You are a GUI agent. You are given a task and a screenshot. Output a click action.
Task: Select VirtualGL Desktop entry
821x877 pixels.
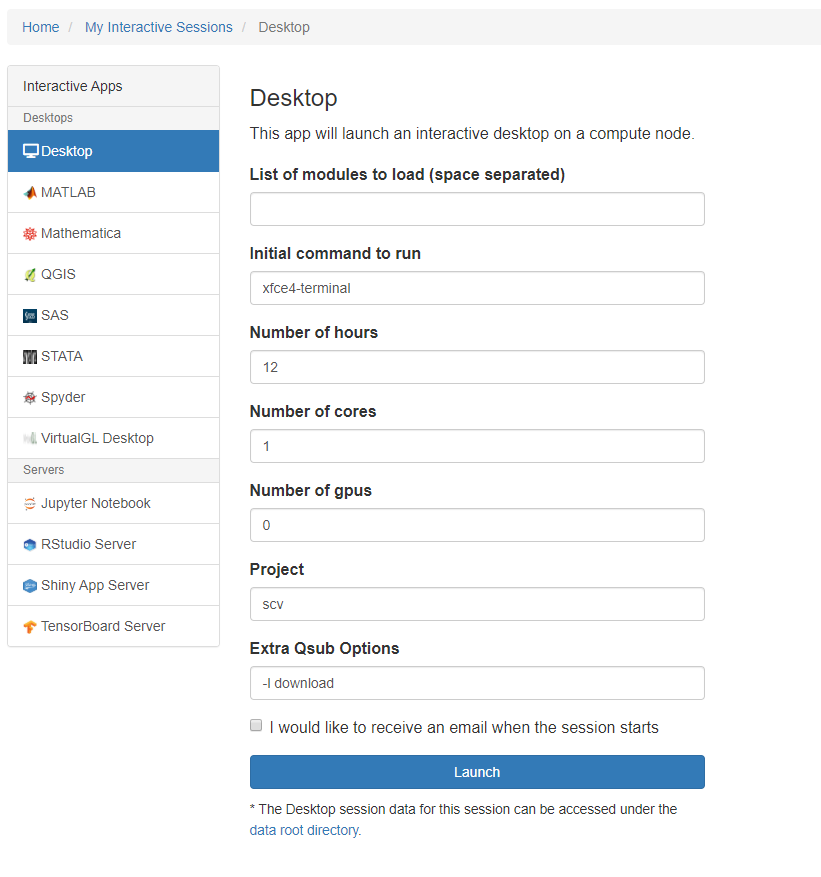(114, 438)
